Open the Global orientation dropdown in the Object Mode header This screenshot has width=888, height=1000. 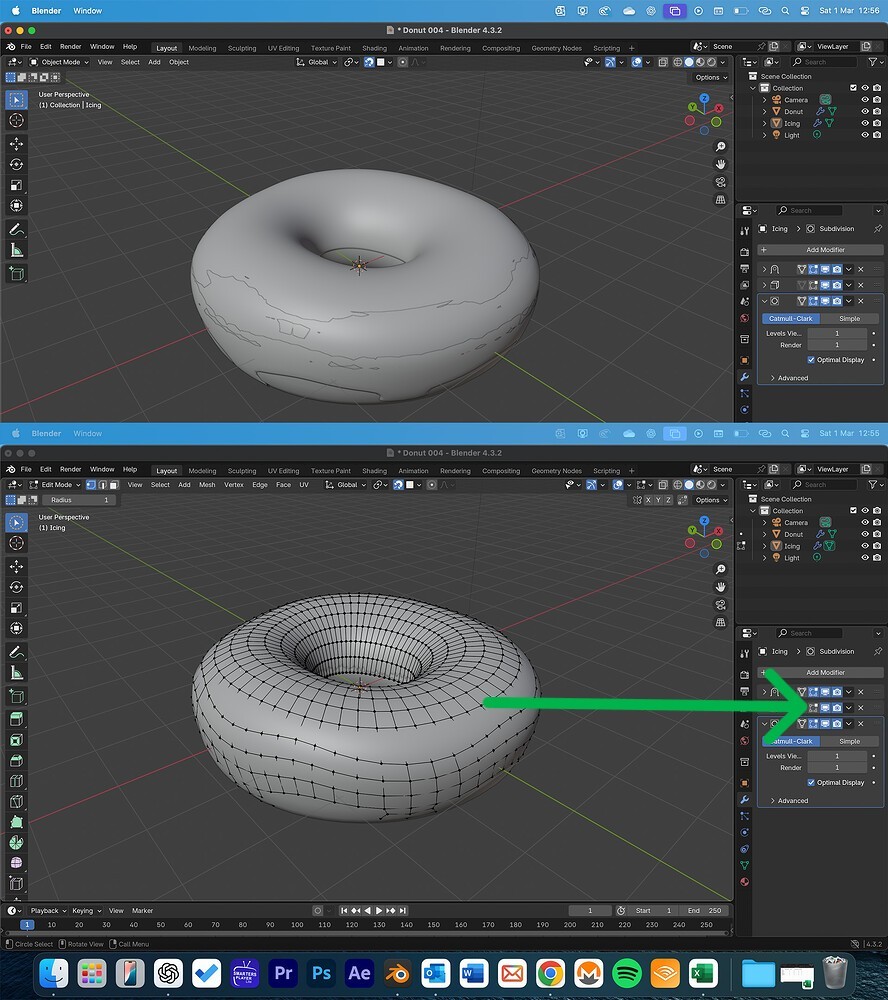tap(317, 62)
